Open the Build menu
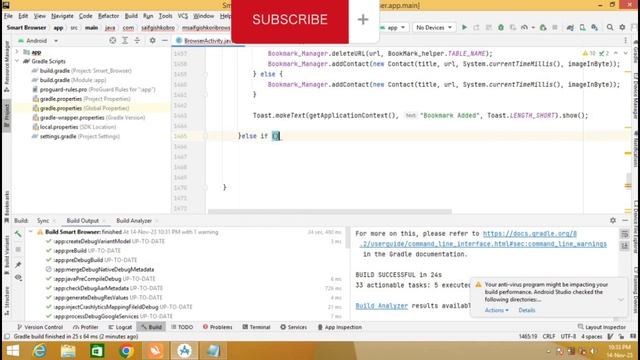Image resolution: width=640 pixels, height=360 pixels. tap(131, 16)
